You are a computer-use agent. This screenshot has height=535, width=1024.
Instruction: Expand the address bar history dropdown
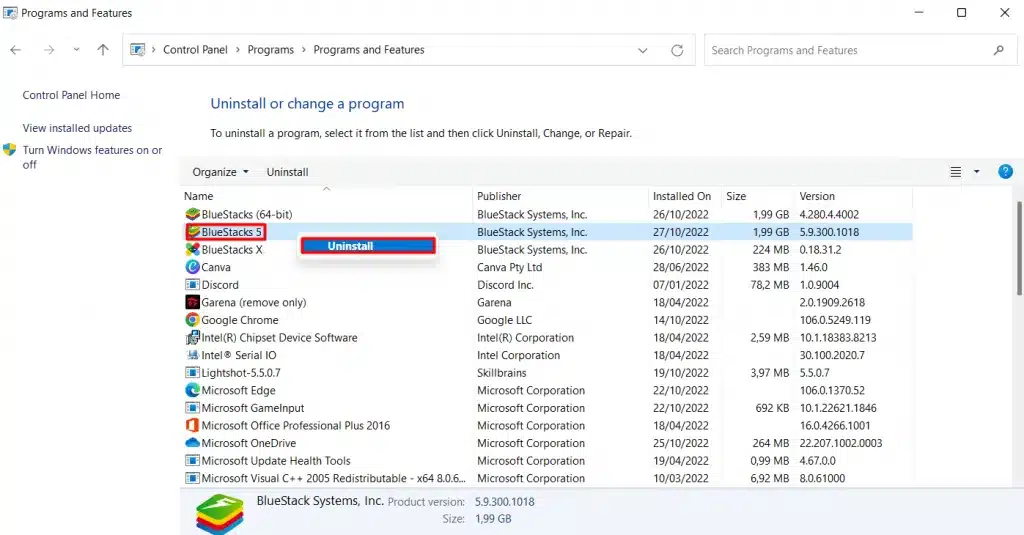(x=643, y=50)
